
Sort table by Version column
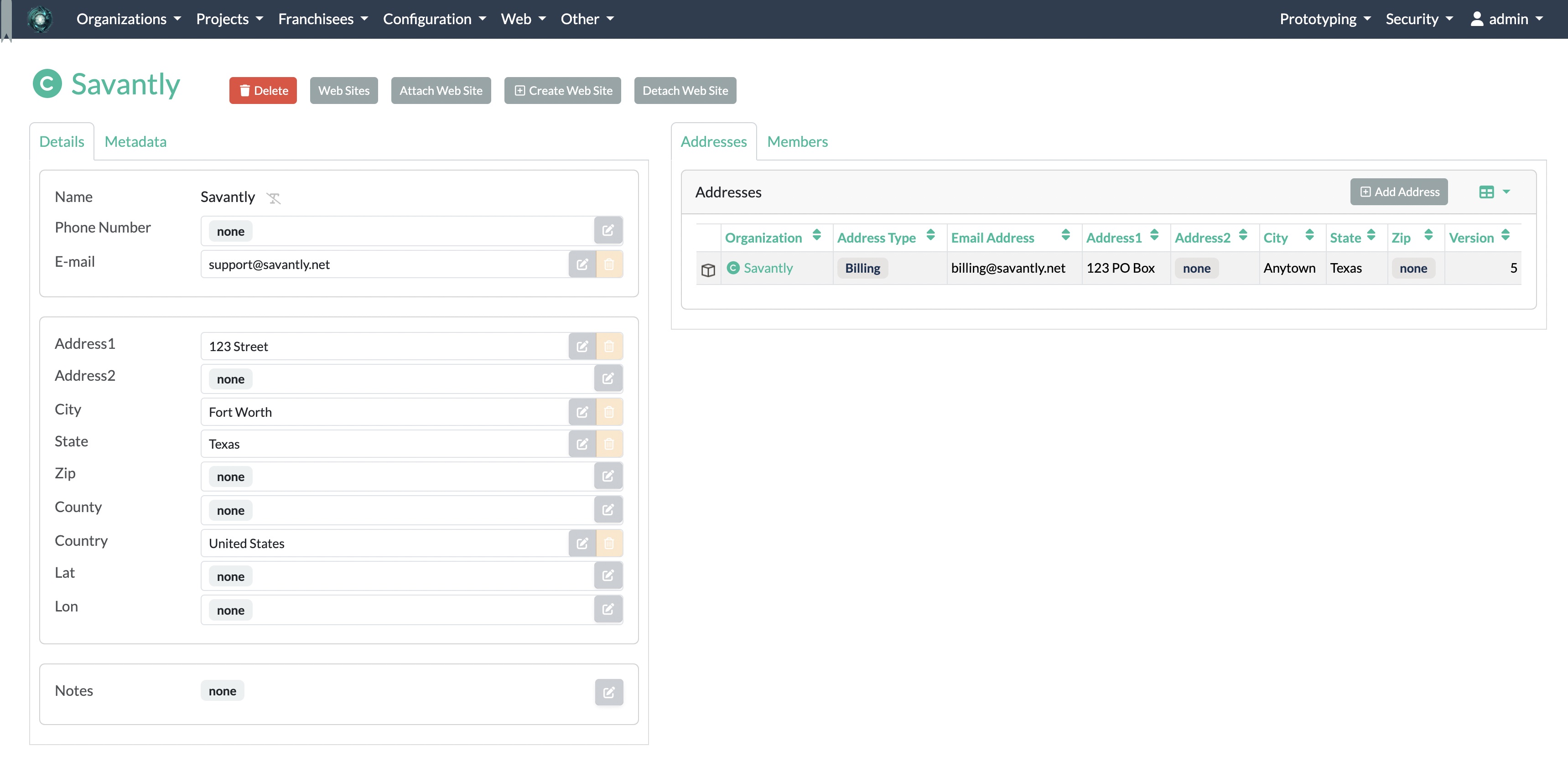click(1506, 235)
